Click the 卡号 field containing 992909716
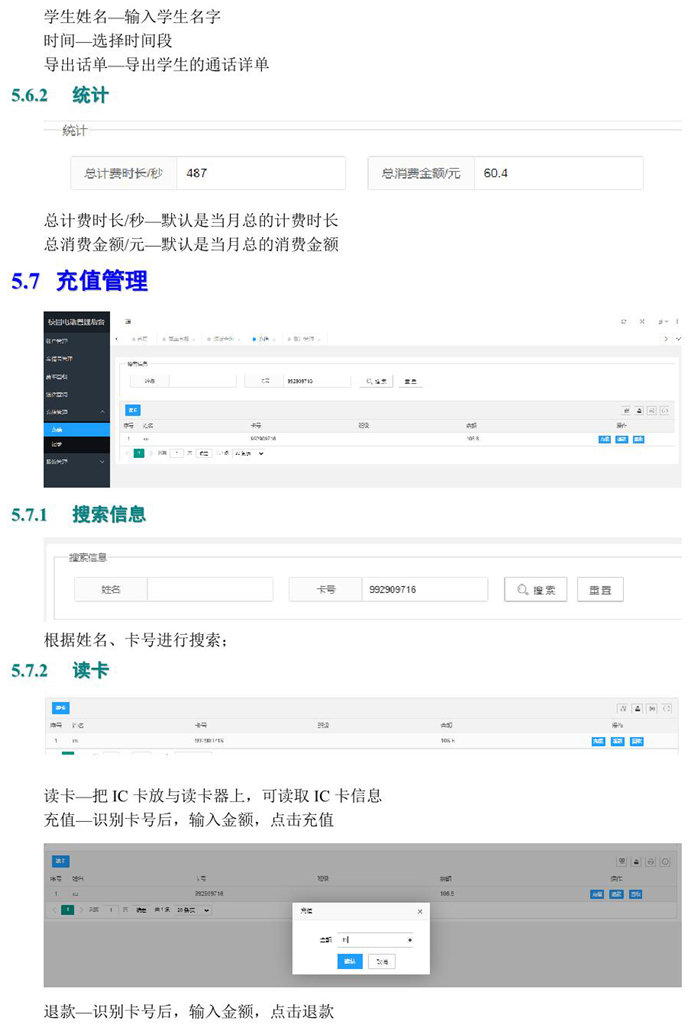The width and height of the screenshot is (700, 1030). click(423, 590)
